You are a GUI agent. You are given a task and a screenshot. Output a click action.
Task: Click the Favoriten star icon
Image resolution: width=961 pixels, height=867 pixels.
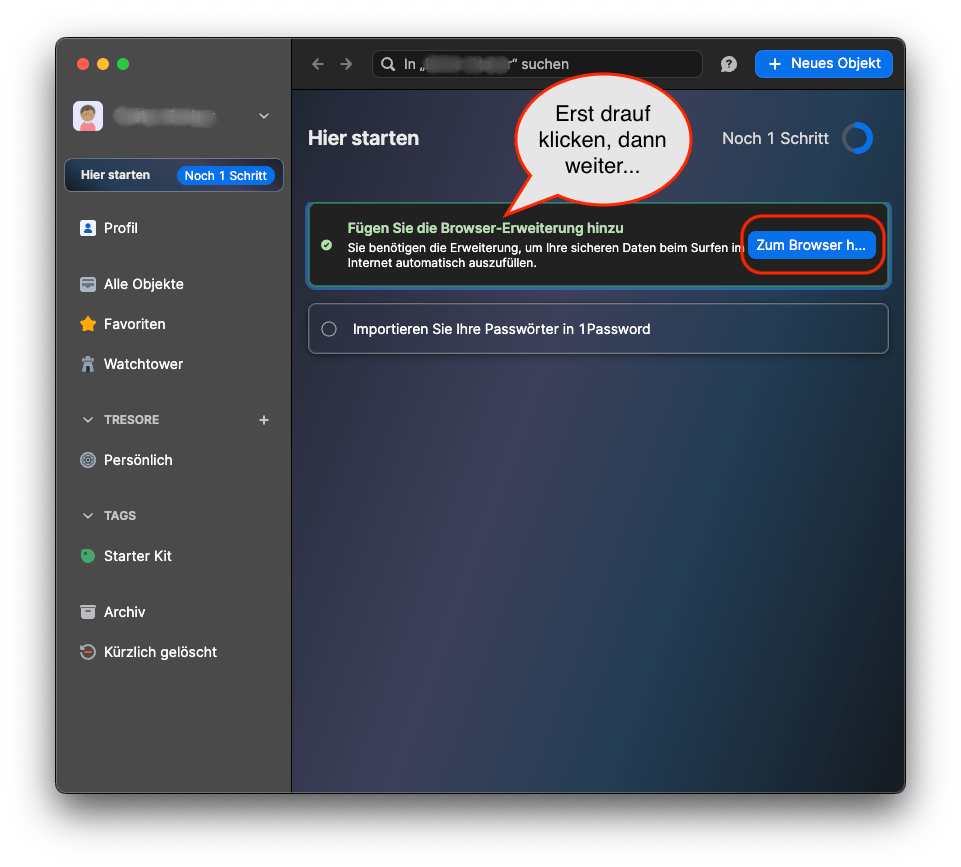(88, 324)
